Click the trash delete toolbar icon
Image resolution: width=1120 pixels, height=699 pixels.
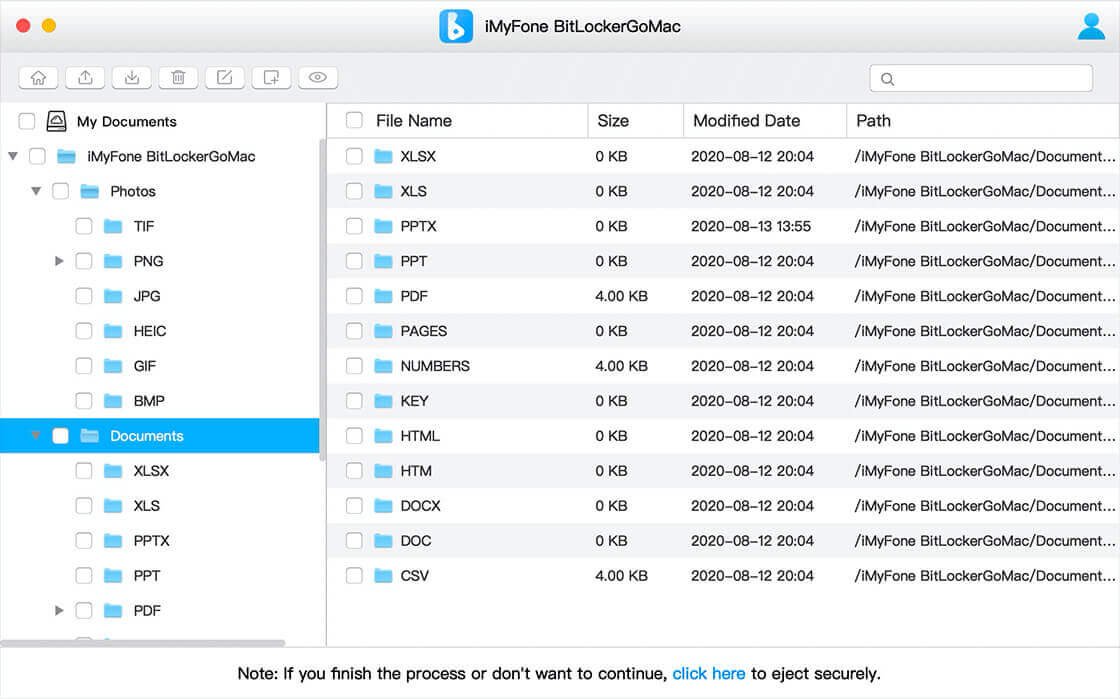pyautogui.click(x=179, y=78)
